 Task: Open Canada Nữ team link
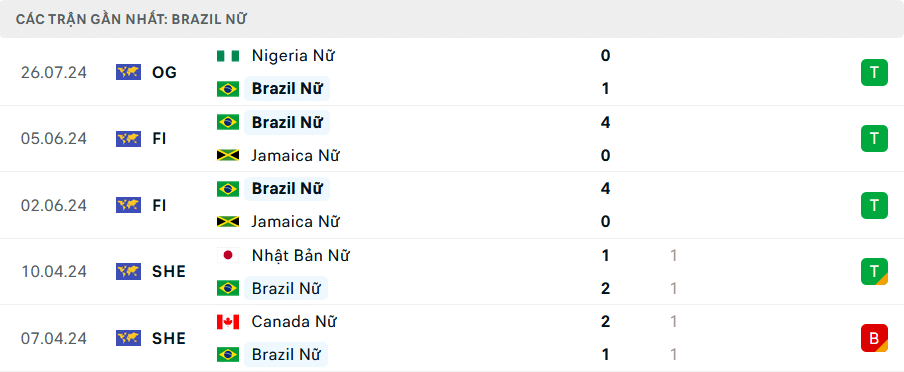click(294, 321)
